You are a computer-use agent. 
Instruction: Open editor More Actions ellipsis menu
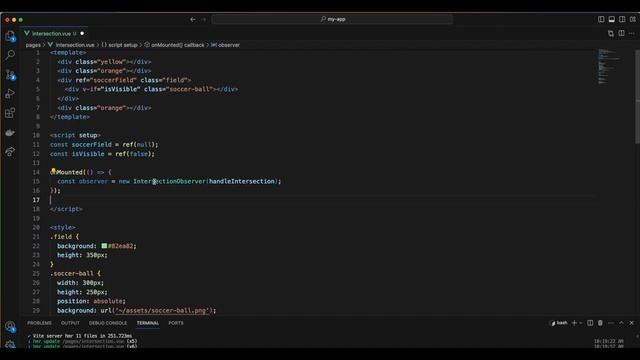(x=631, y=33)
